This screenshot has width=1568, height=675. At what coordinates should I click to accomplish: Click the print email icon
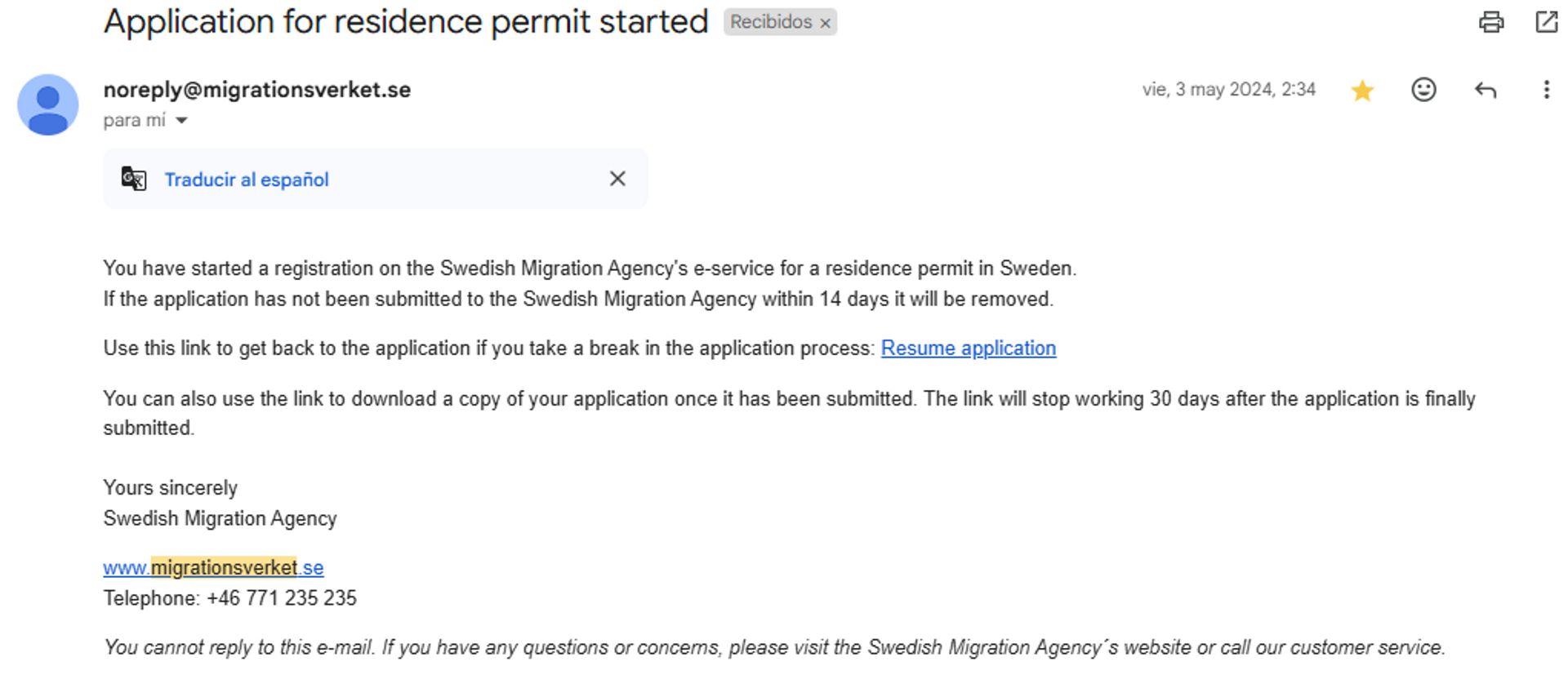click(1491, 22)
